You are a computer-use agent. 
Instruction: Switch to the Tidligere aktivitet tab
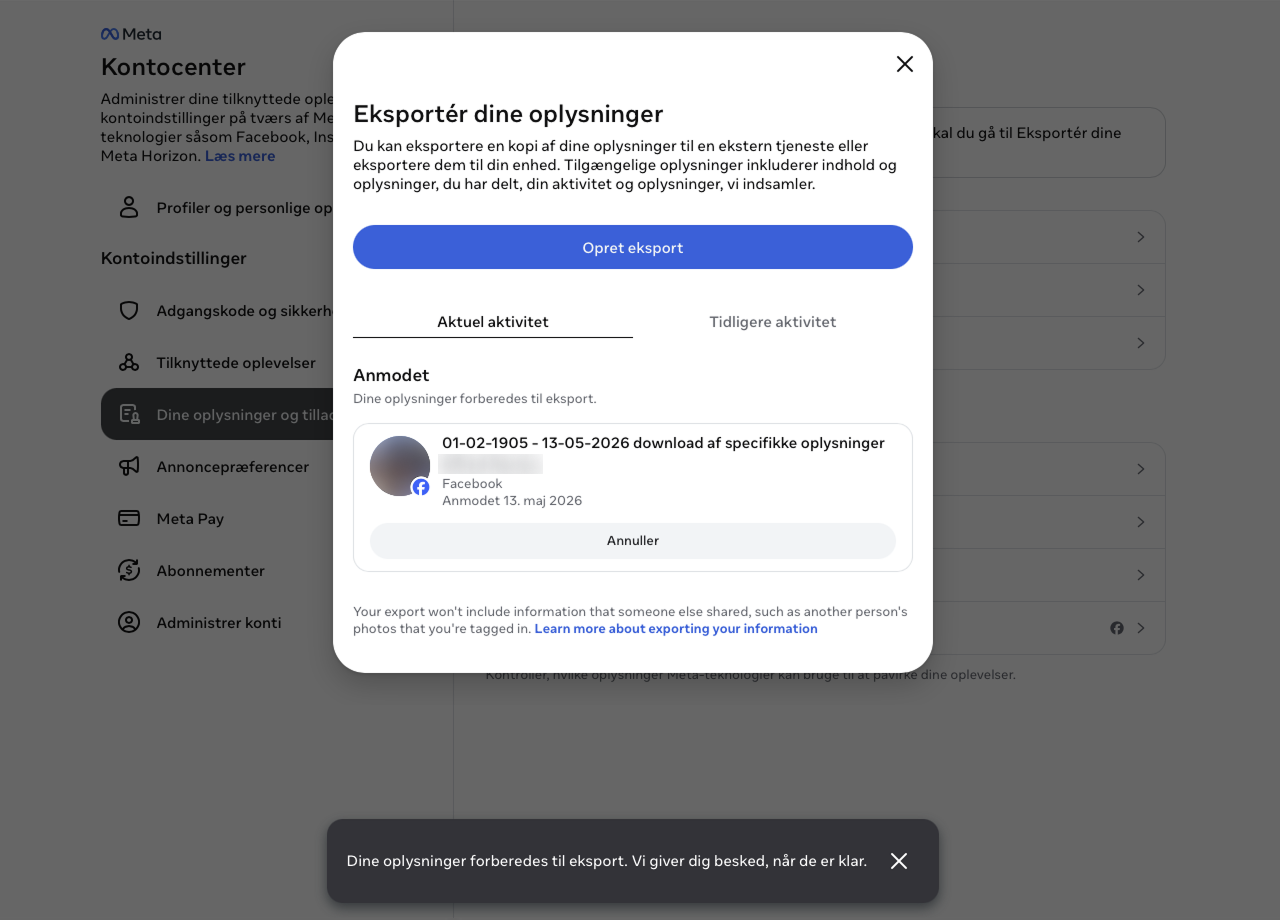pyautogui.click(x=773, y=322)
